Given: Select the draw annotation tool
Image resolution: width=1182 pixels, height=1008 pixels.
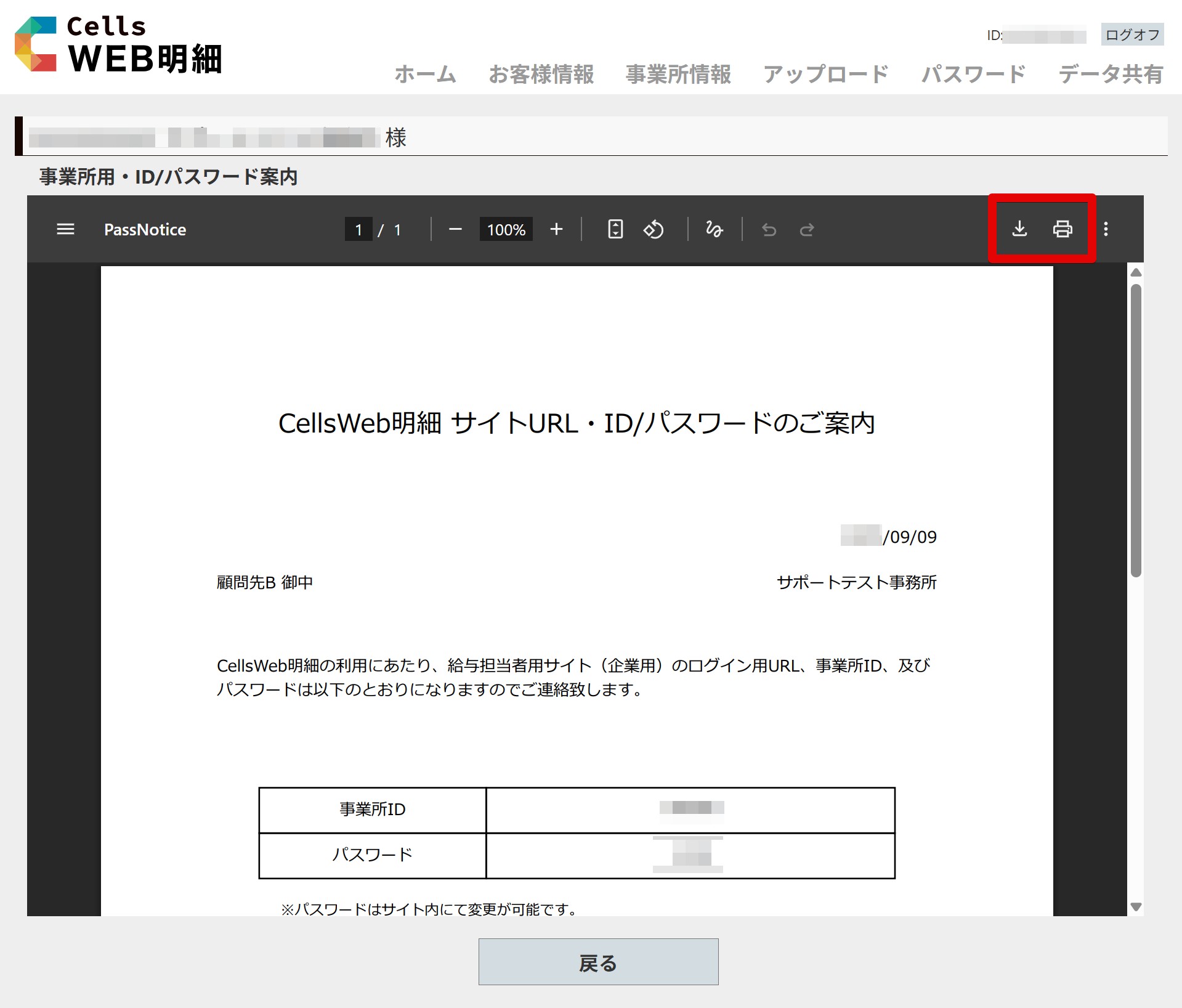Looking at the screenshot, I should pos(714,229).
